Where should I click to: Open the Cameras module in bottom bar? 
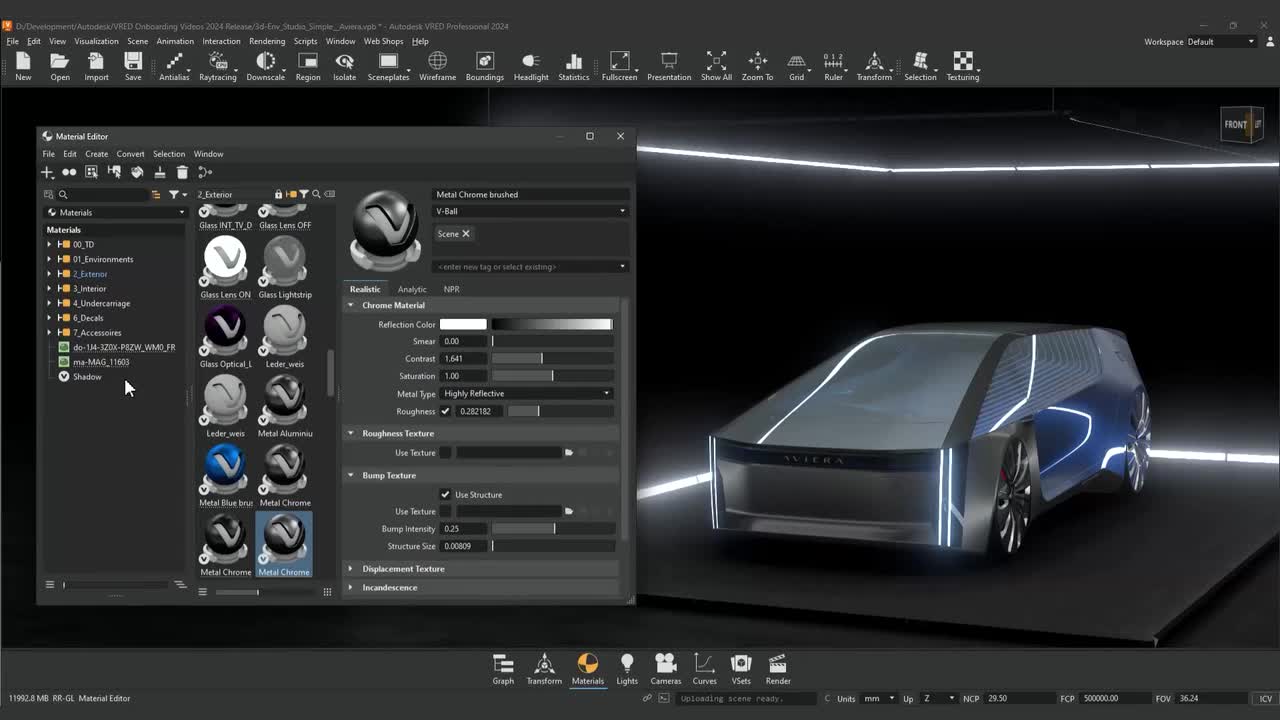point(665,669)
